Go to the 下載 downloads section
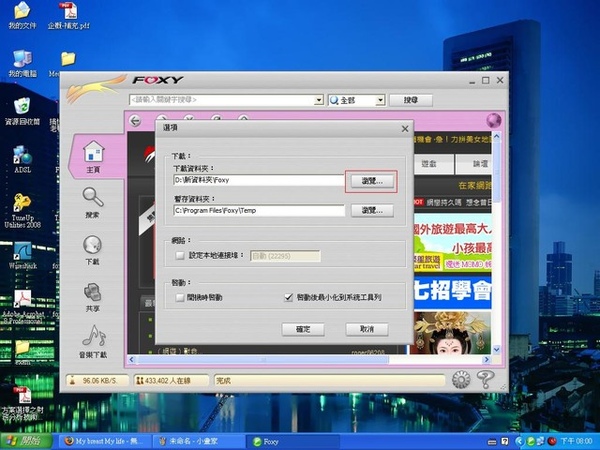The height and width of the screenshot is (450, 600). pyautogui.click(x=93, y=250)
